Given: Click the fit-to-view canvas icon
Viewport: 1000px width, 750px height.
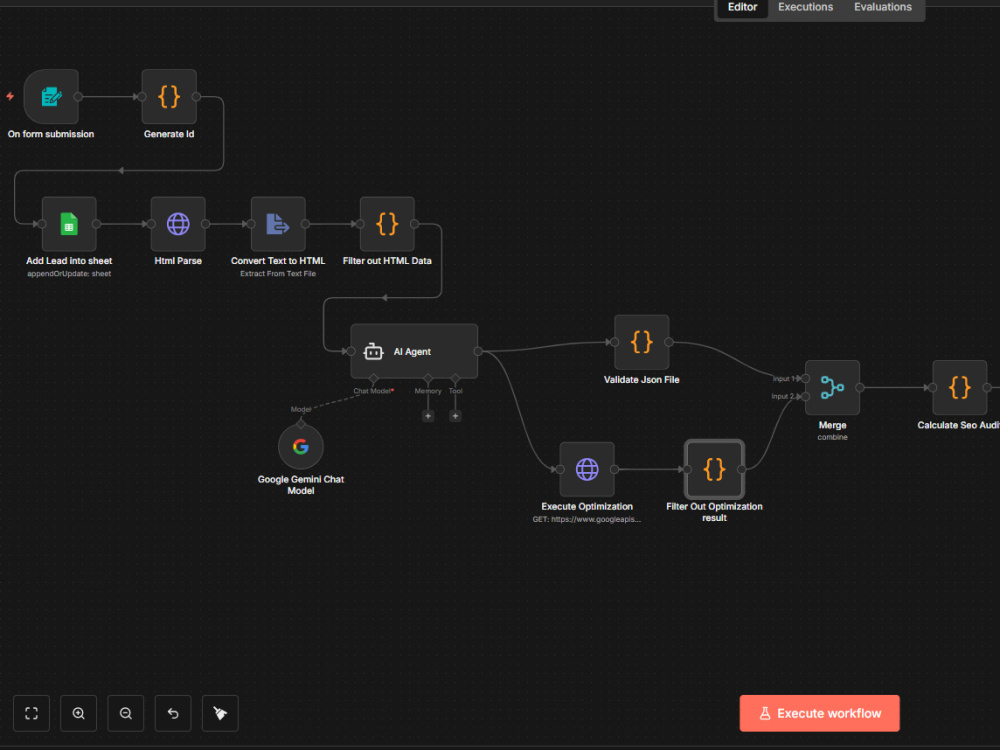Looking at the screenshot, I should tap(31, 713).
